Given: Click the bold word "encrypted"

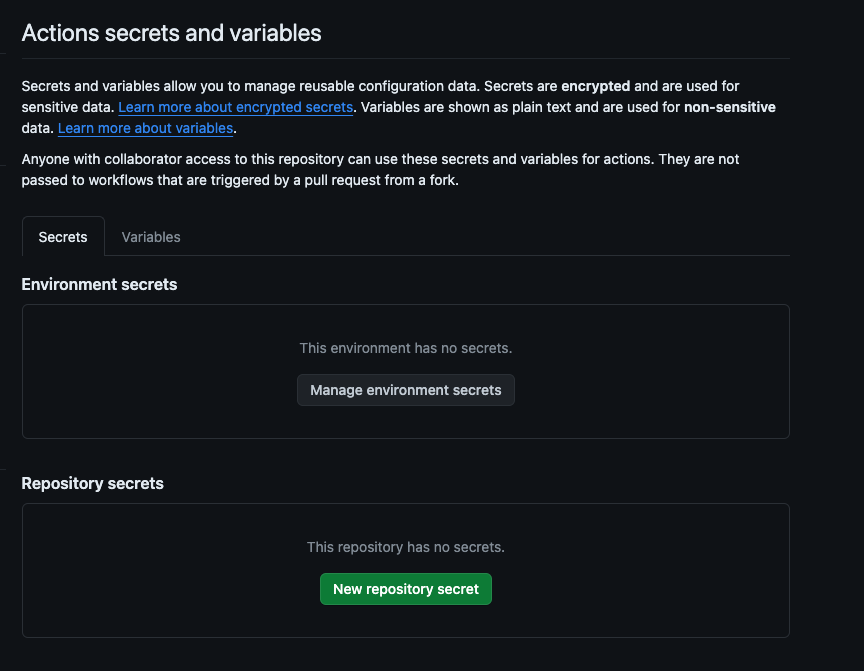Looking at the screenshot, I should coord(595,86).
